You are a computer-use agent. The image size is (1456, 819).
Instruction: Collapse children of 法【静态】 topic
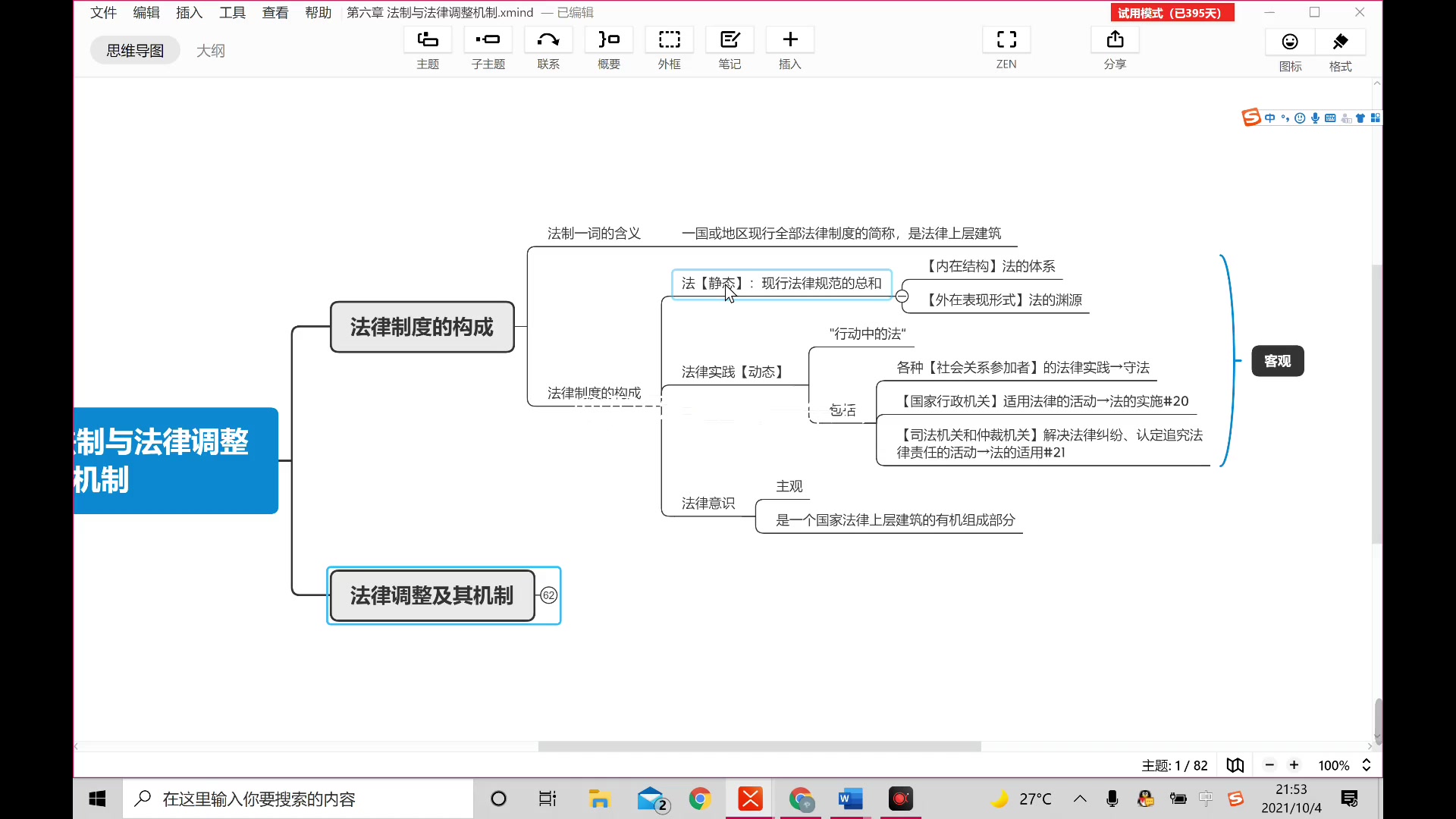902,297
